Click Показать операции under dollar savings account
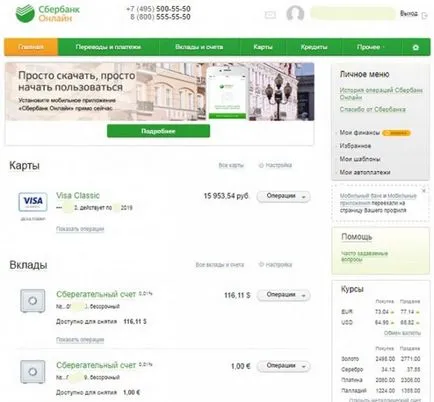 coord(80,340)
